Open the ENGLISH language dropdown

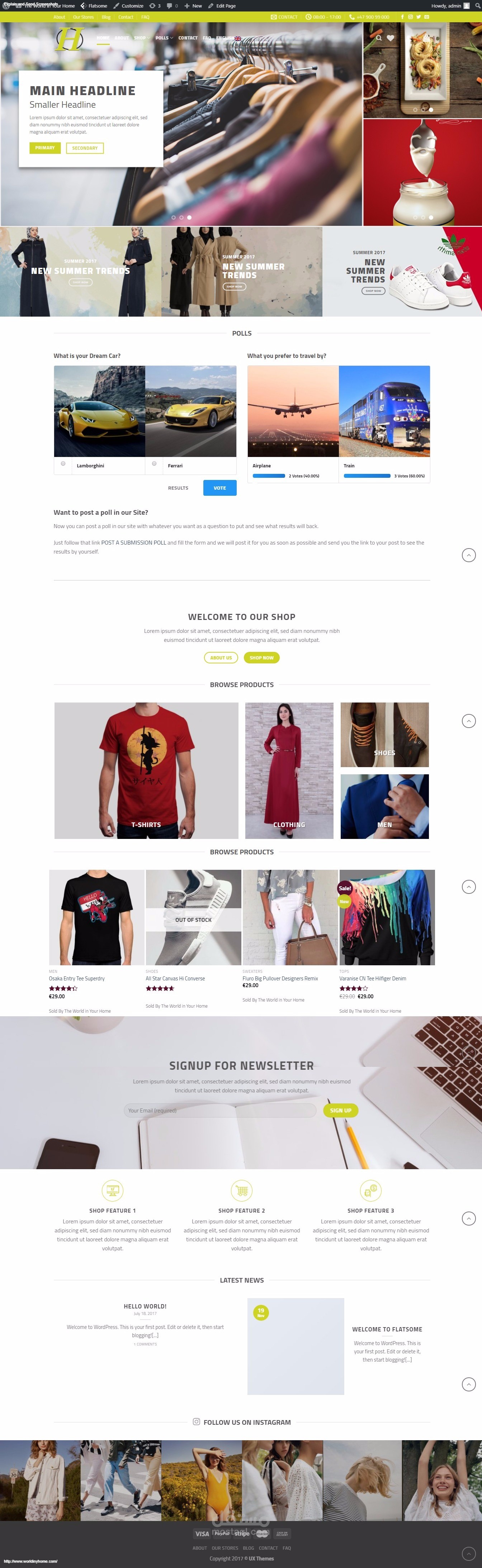(228, 38)
